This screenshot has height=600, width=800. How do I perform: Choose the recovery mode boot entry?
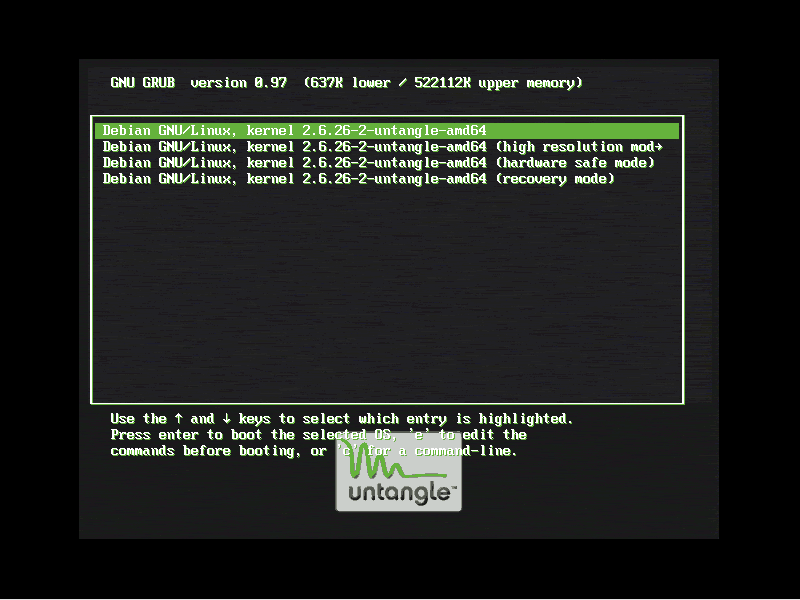click(359, 179)
